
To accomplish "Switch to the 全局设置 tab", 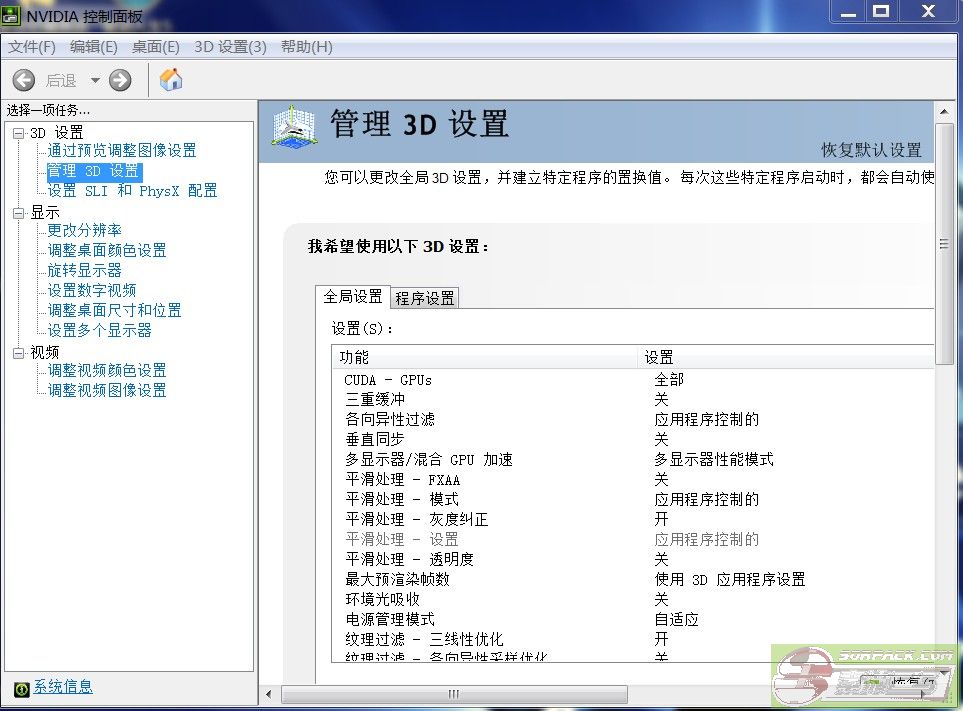I will 353,297.
